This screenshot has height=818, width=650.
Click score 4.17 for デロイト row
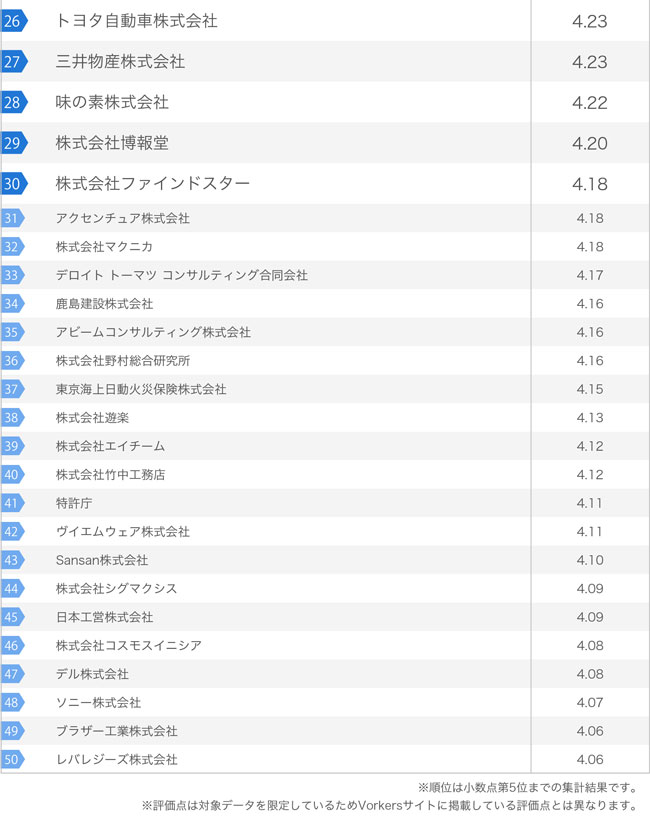[590, 275]
